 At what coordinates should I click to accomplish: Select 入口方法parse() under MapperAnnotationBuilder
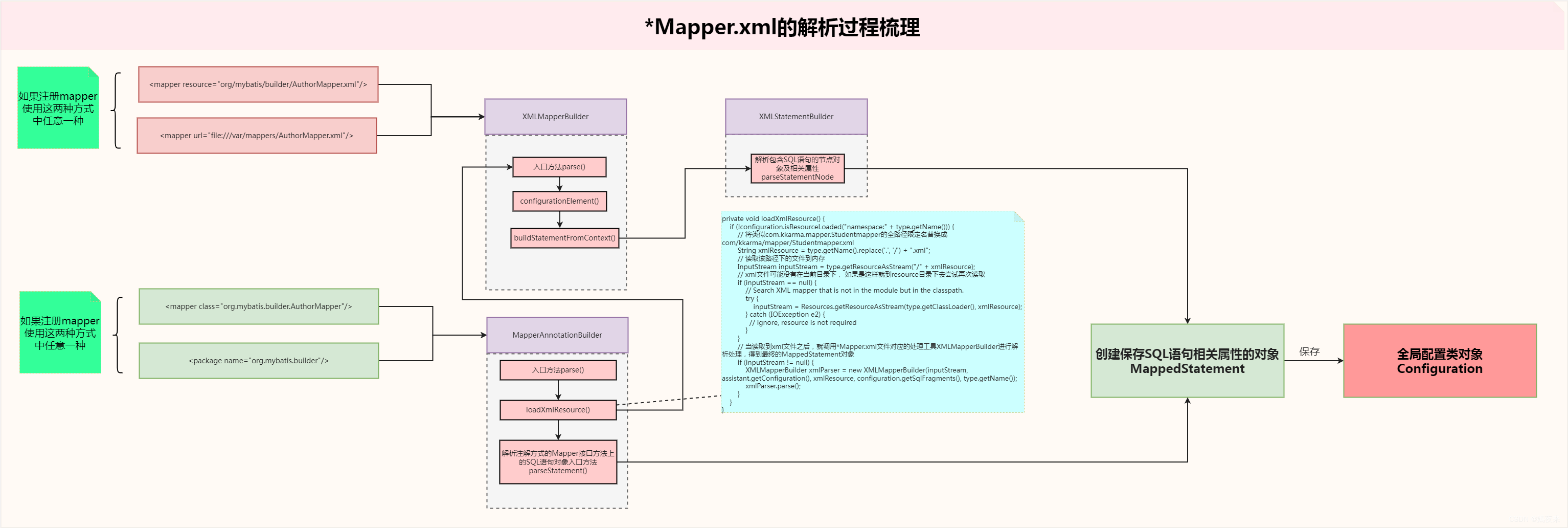tap(558, 370)
